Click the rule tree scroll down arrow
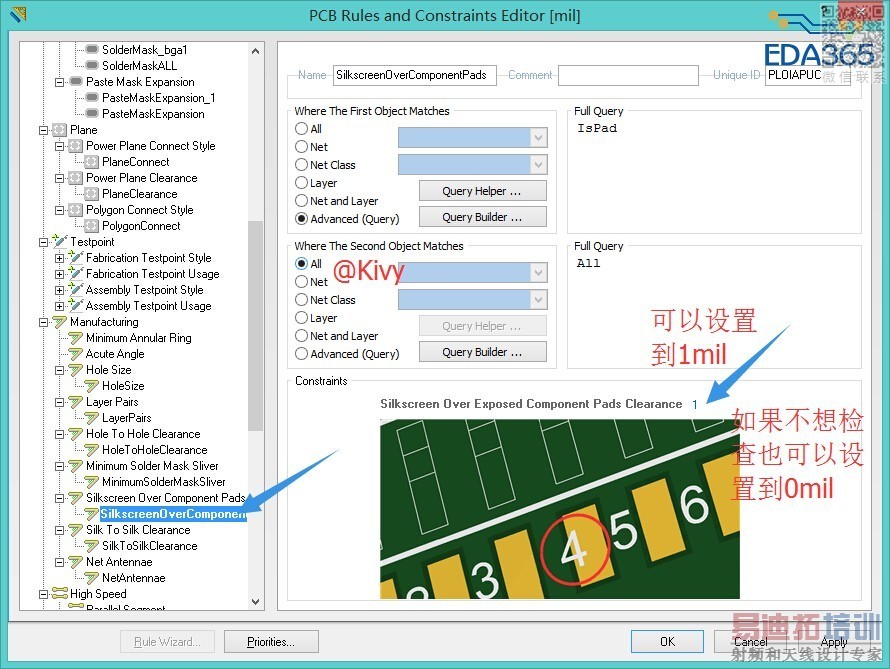Screen dimensions: 890x669 (255, 601)
